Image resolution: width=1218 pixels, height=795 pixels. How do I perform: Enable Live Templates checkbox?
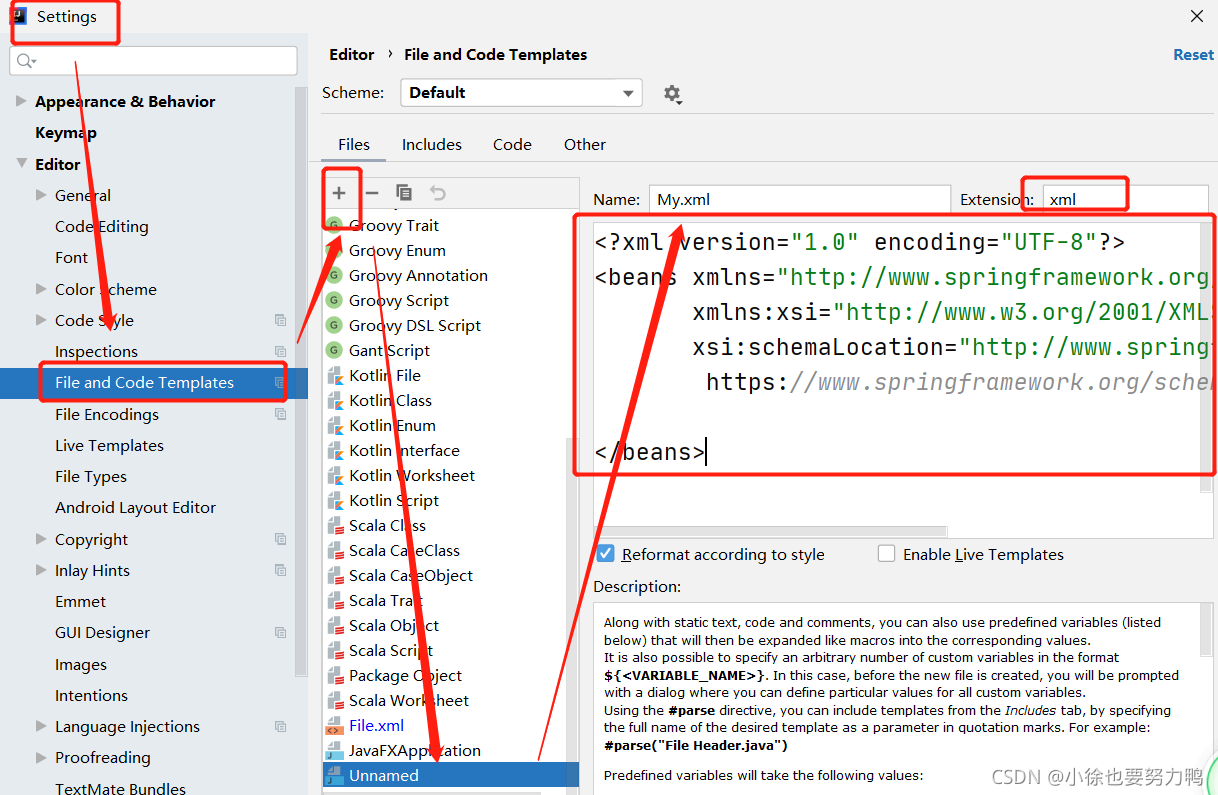pyautogui.click(x=886, y=553)
